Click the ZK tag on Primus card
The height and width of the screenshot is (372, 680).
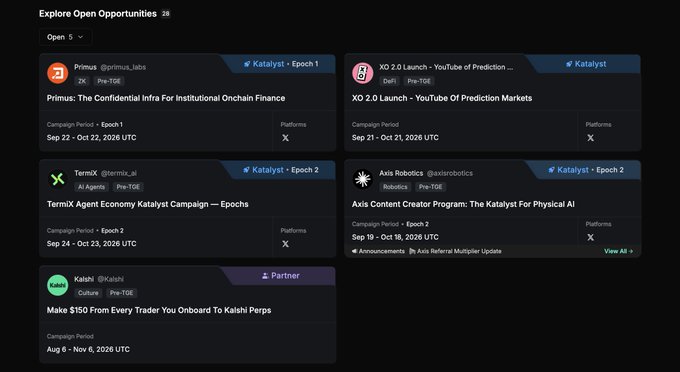point(82,81)
